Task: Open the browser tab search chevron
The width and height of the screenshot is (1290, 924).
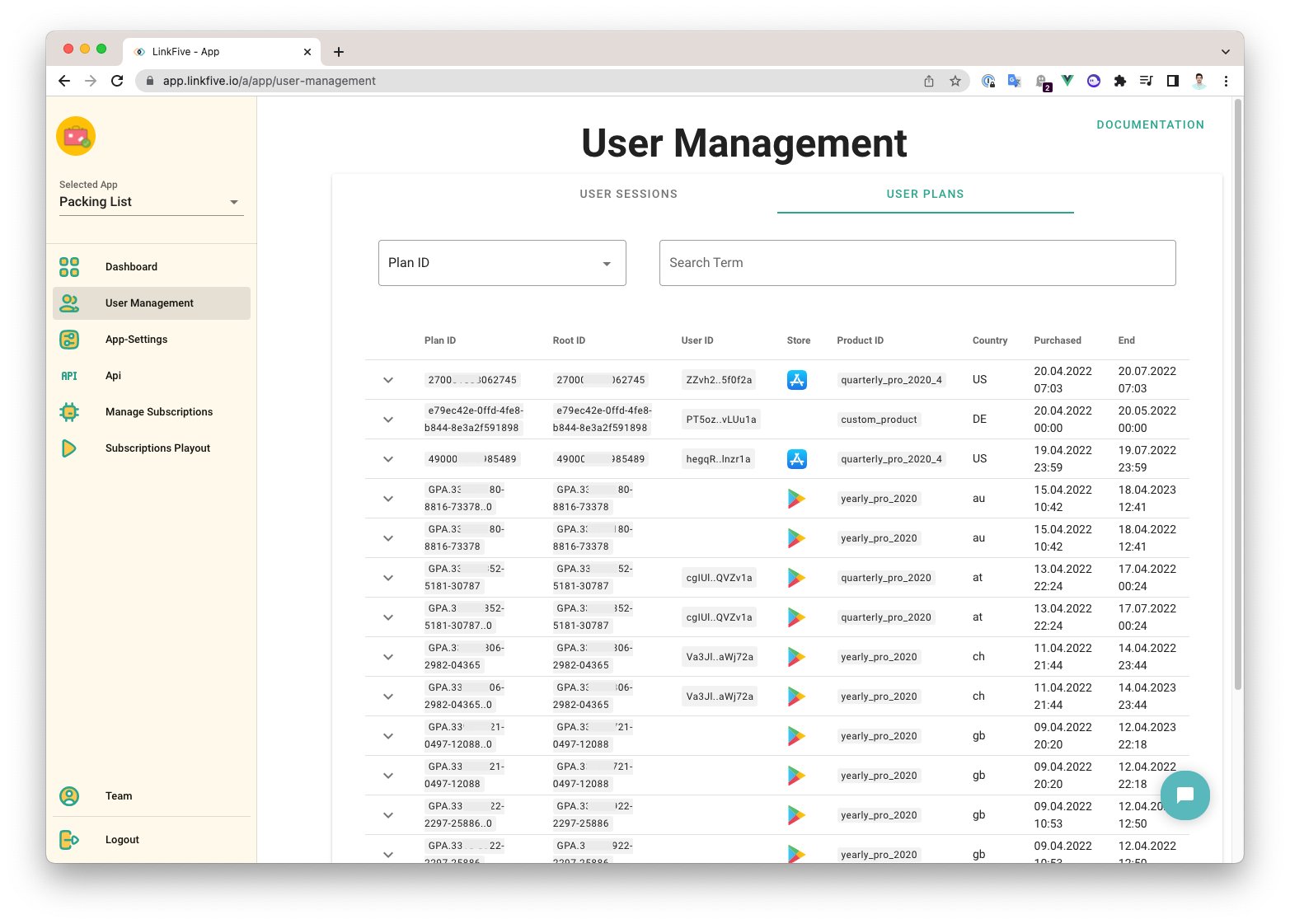Action: click(1226, 52)
